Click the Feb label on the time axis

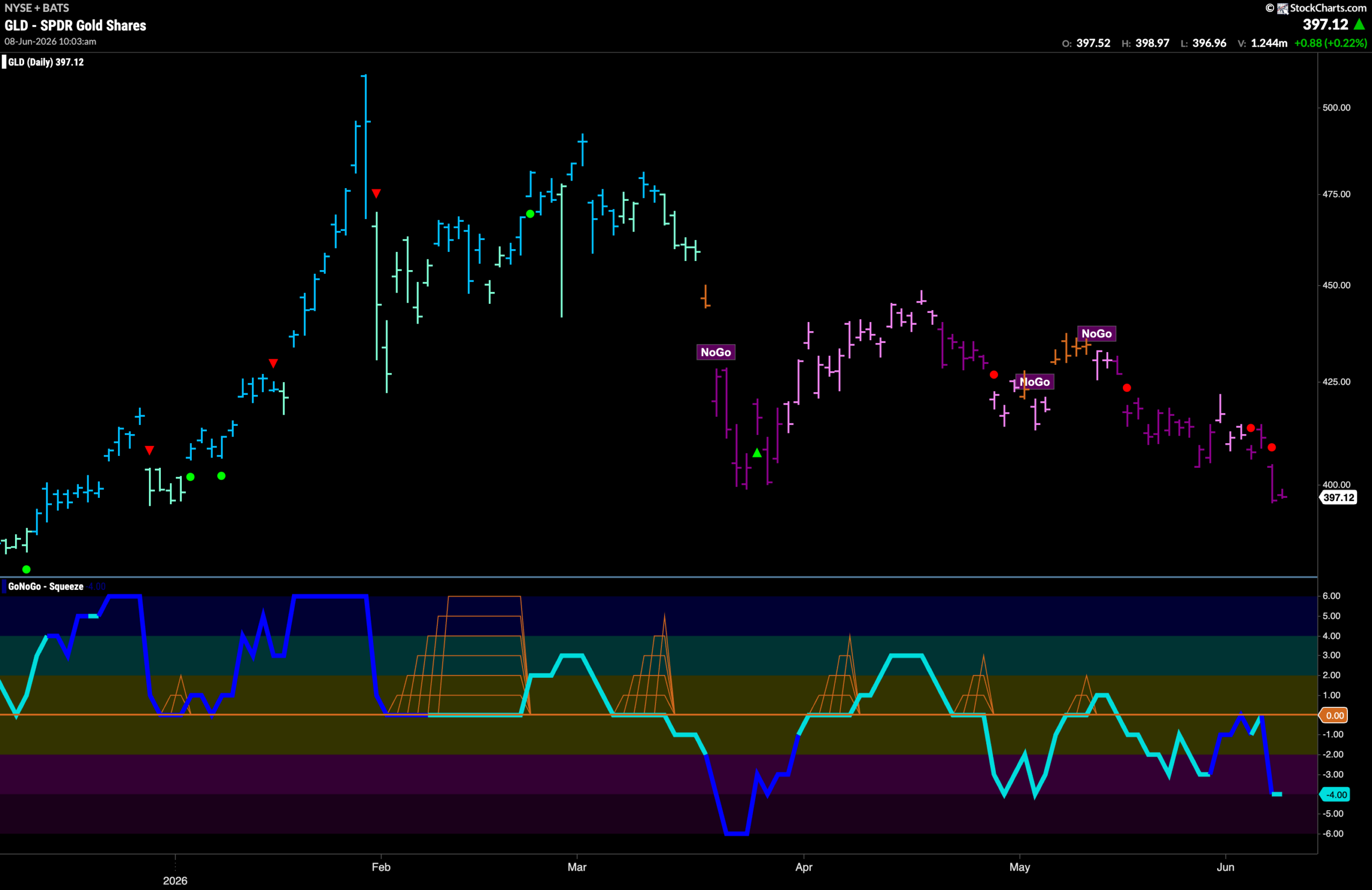click(381, 867)
